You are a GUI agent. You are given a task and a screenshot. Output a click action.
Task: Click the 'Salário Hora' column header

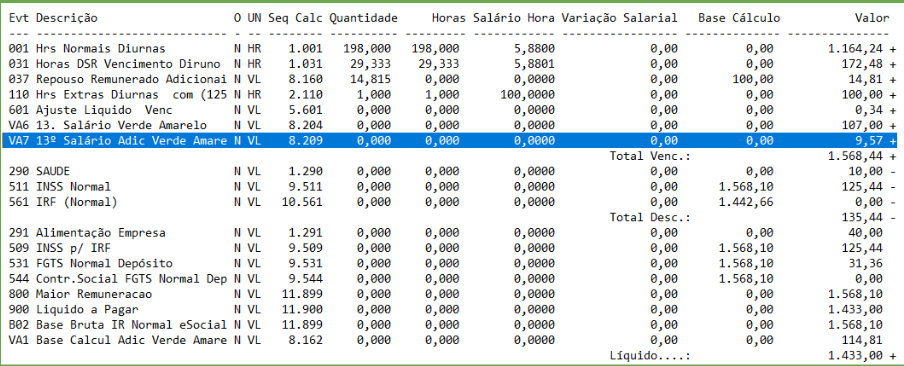514,18
